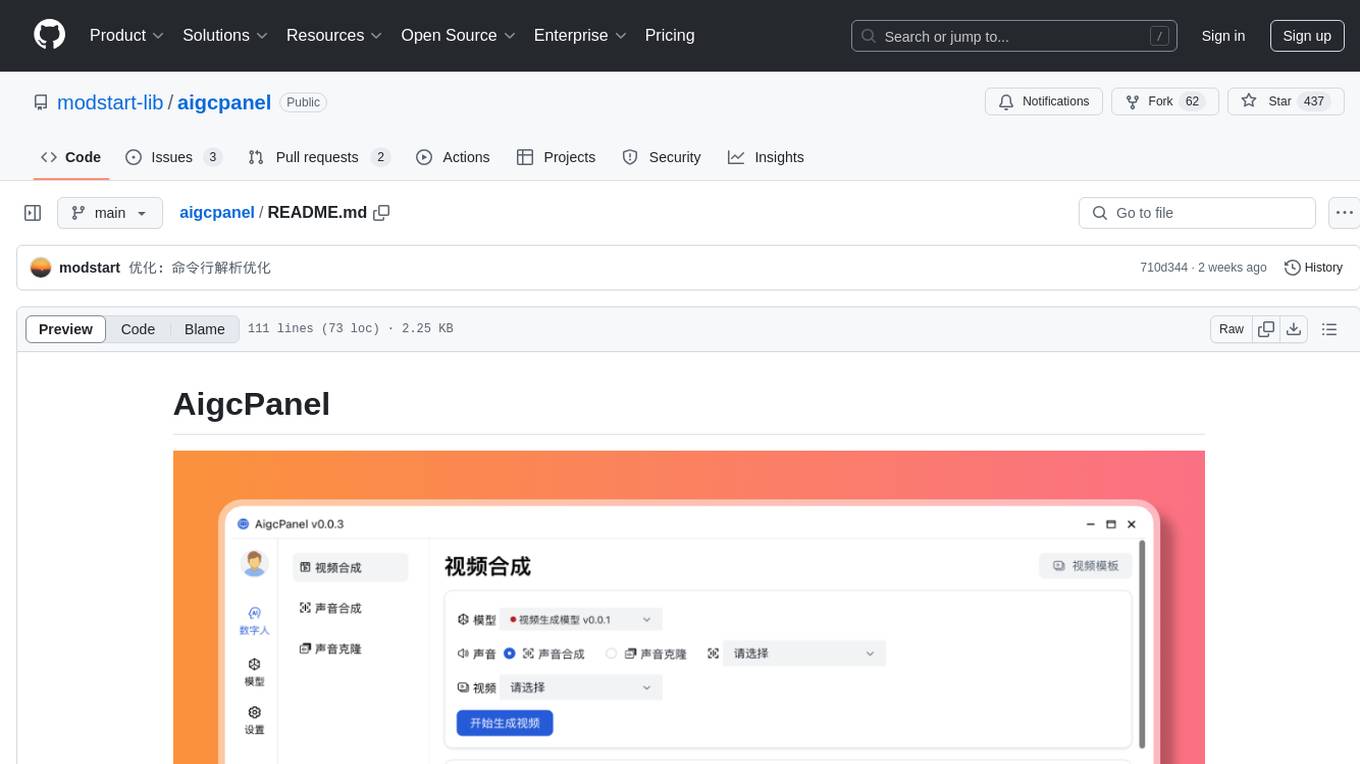Click the README screenshot image
Screen dimensions: 1360x764
689,607
